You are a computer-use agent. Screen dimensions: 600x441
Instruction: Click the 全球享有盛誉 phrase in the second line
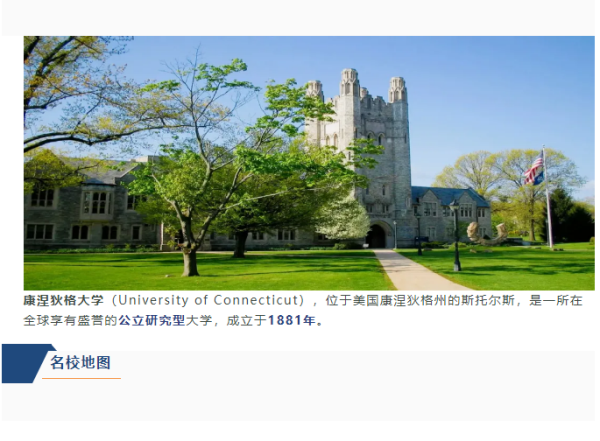point(64,320)
